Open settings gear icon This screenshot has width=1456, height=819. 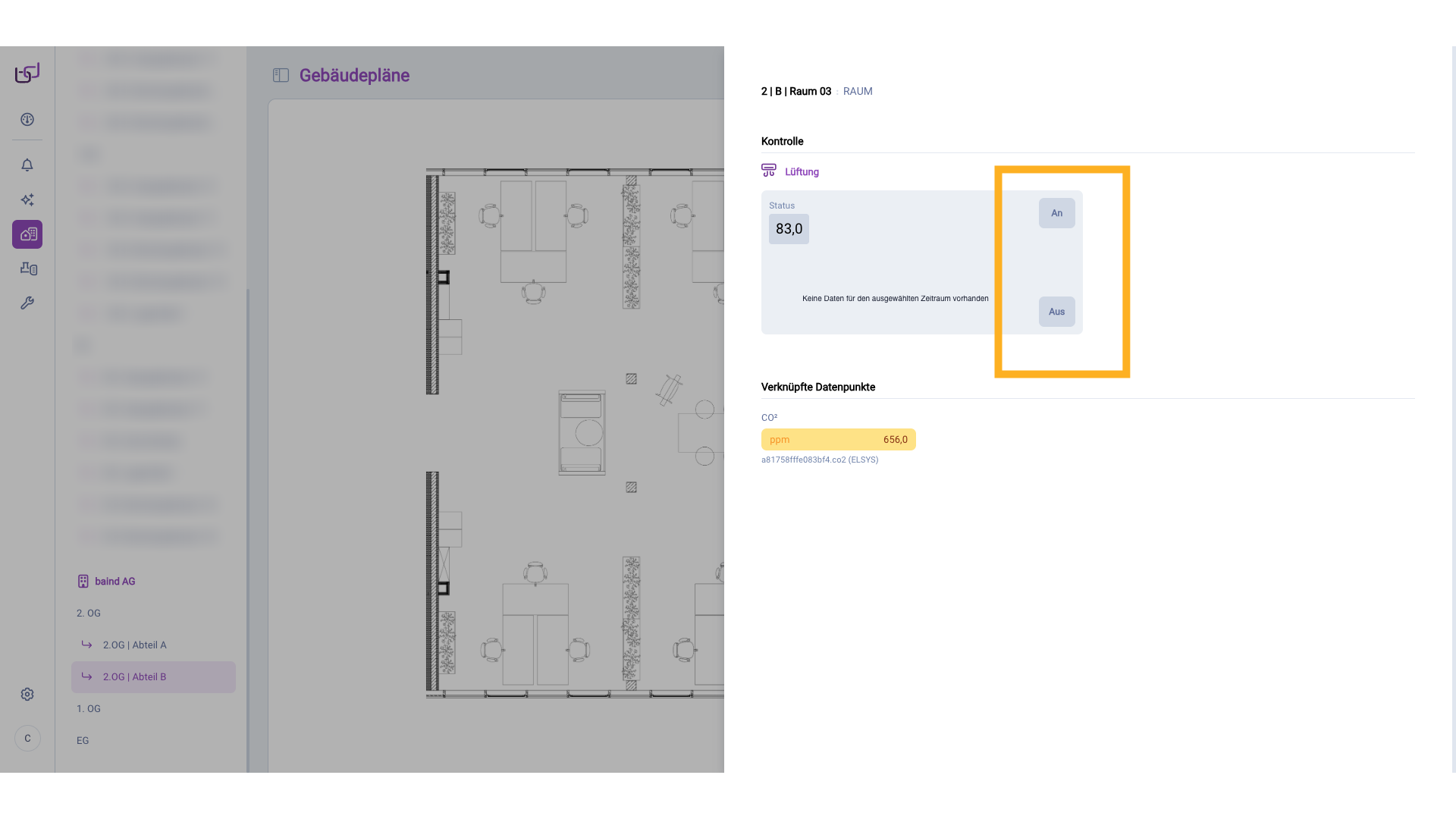[x=27, y=695]
